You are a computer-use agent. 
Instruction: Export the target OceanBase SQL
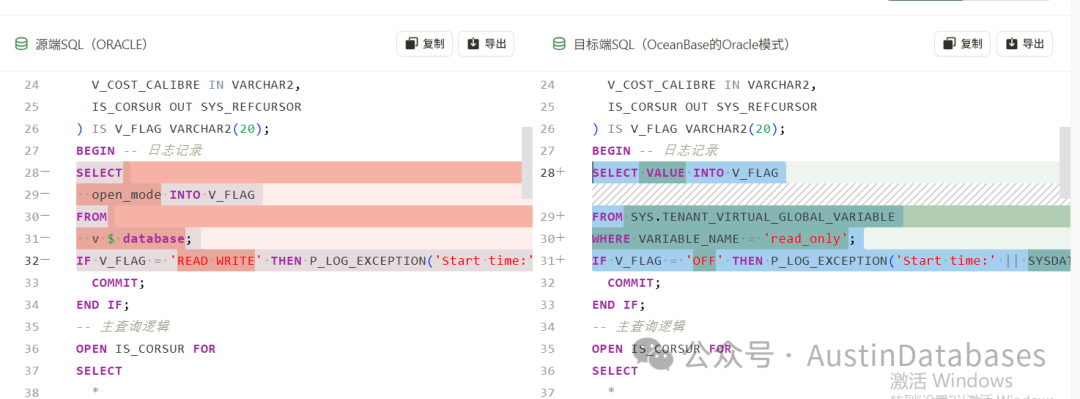point(1025,43)
